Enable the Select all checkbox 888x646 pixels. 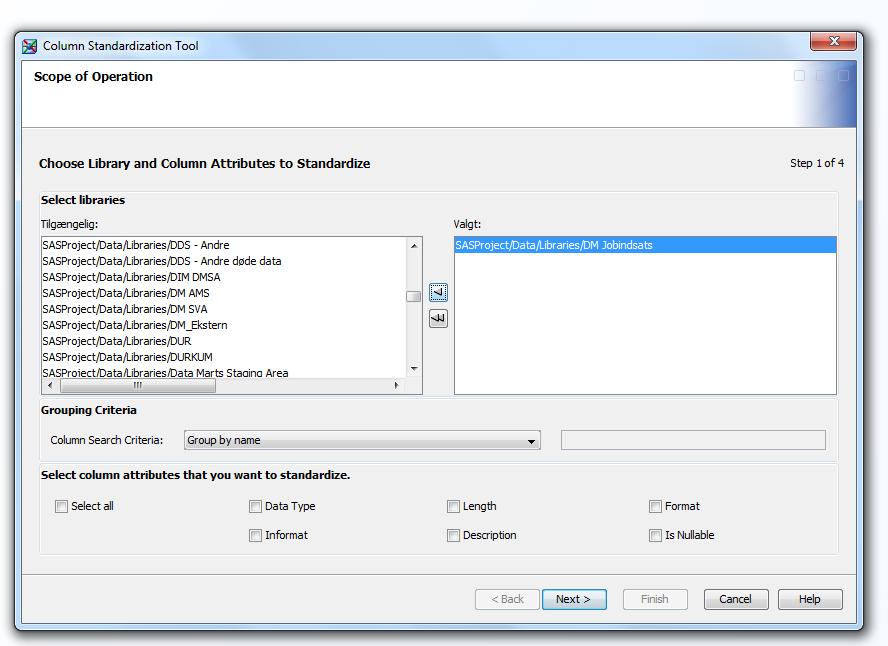(61, 506)
